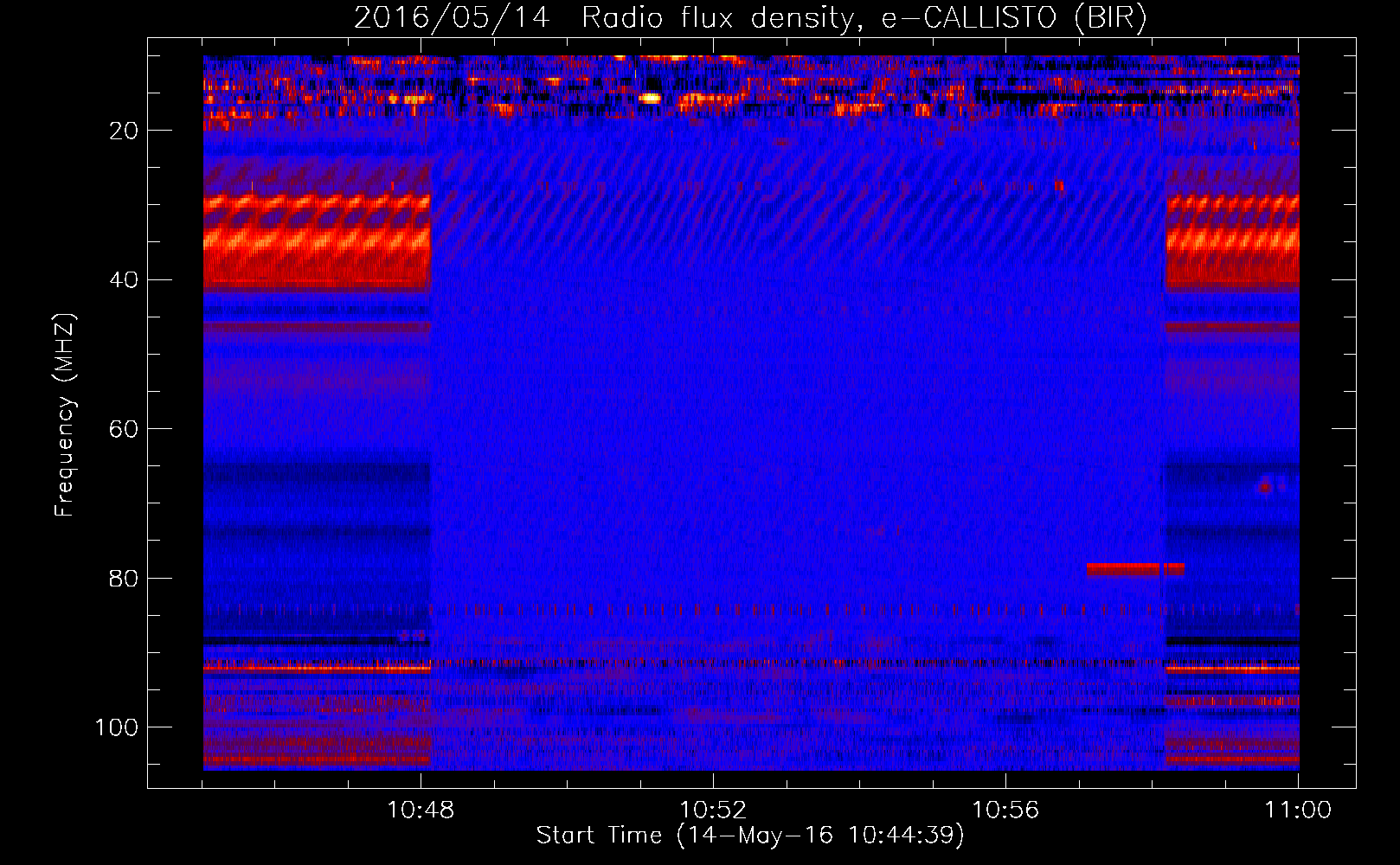This screenshot has height=865, width=1400.
Task: Click the red horizontal burst near 80 MHz
Action: pyautogui.click(x=1135, y=569)
